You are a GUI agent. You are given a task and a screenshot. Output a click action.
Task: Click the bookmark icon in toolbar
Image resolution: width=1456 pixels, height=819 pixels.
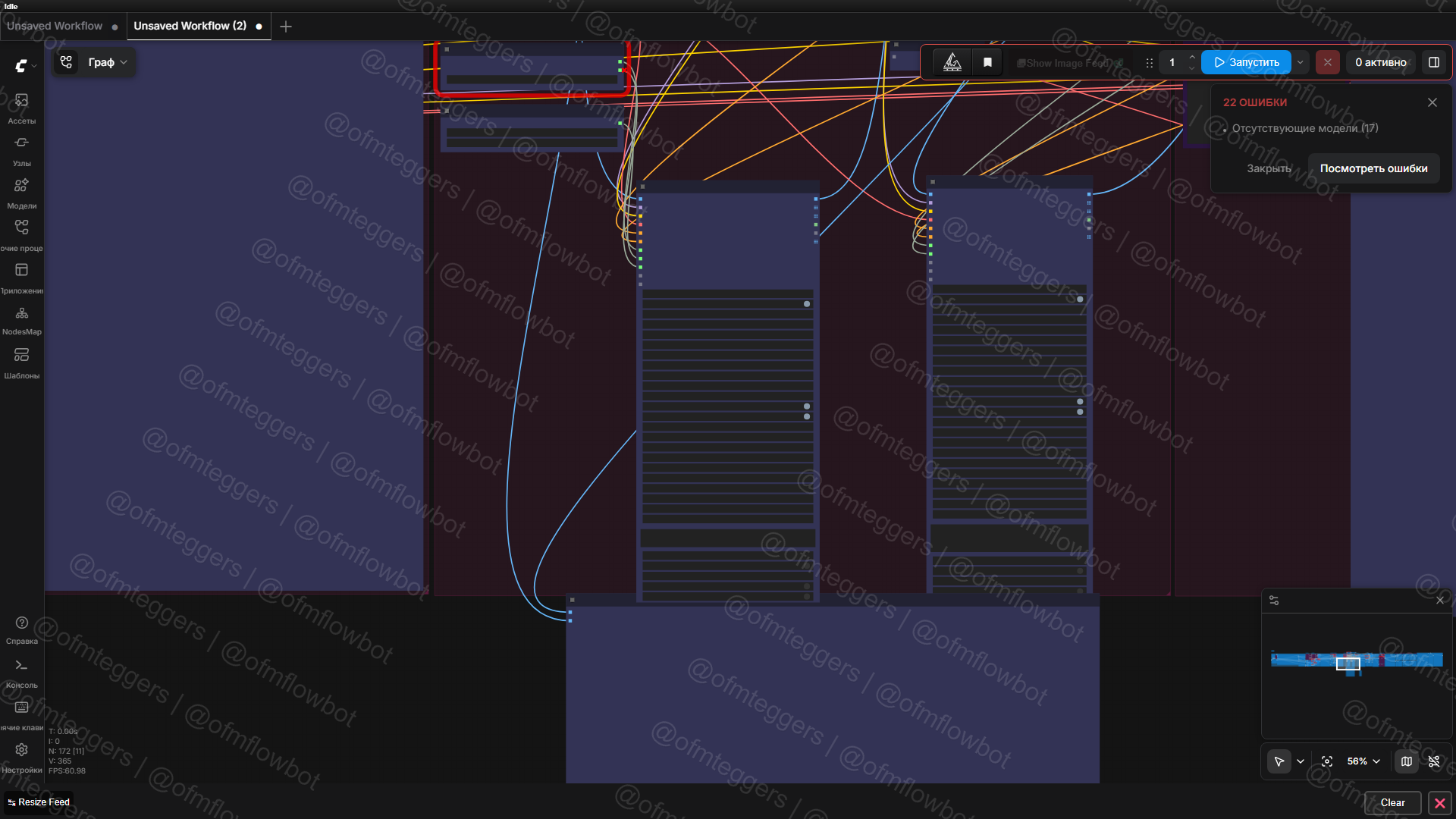pyautogui.click(x=987, y=62)
